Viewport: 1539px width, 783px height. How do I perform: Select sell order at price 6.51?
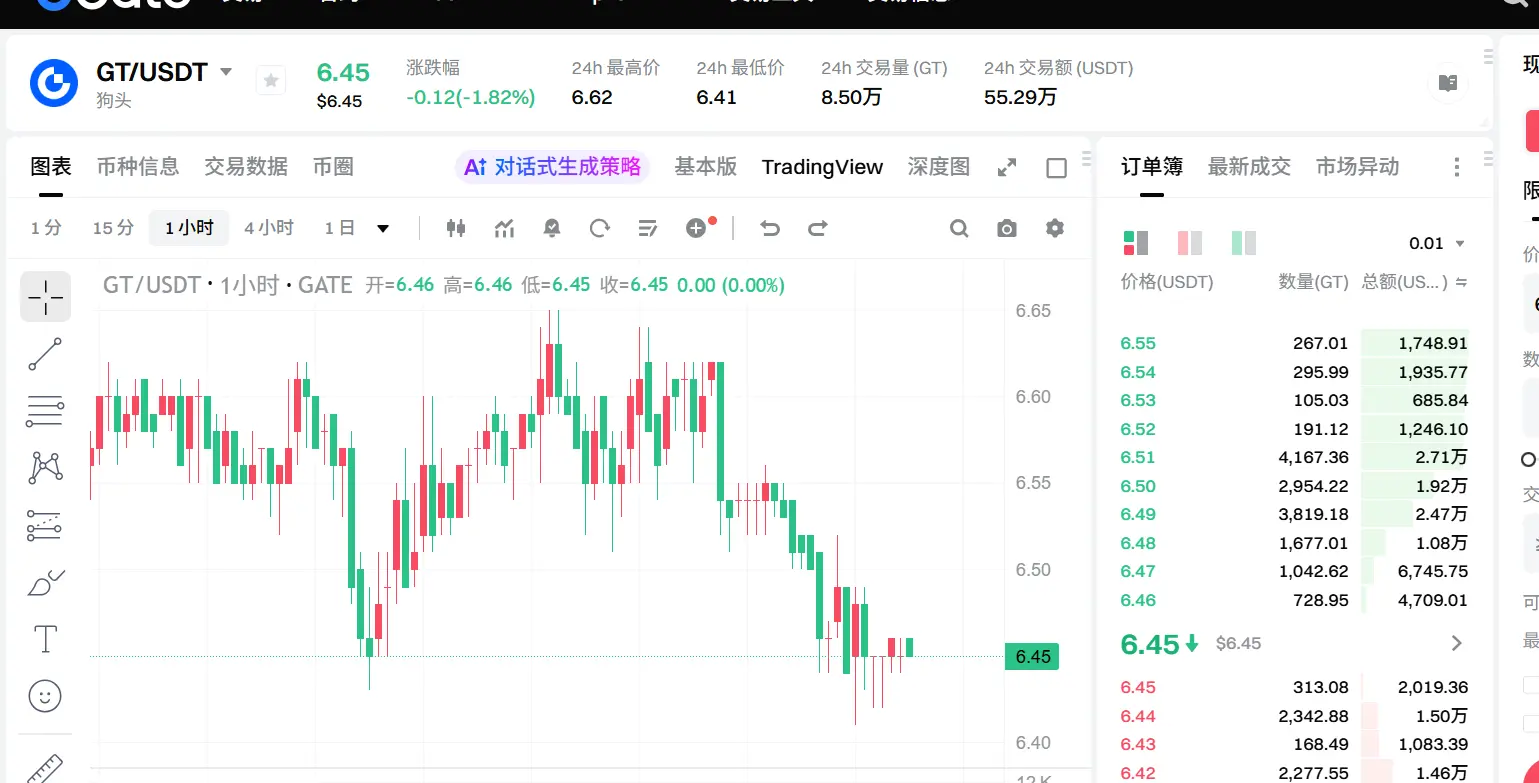pos(1294,457)
